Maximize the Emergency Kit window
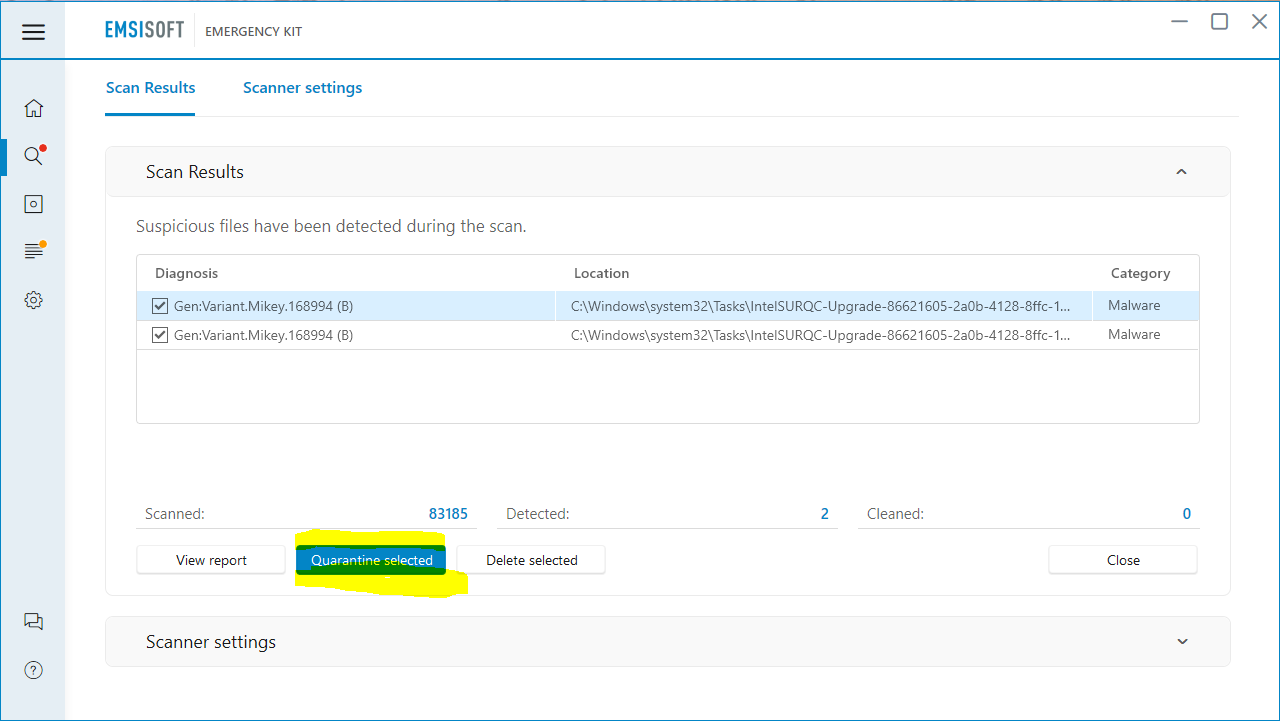 click(x=1219, y=22)
